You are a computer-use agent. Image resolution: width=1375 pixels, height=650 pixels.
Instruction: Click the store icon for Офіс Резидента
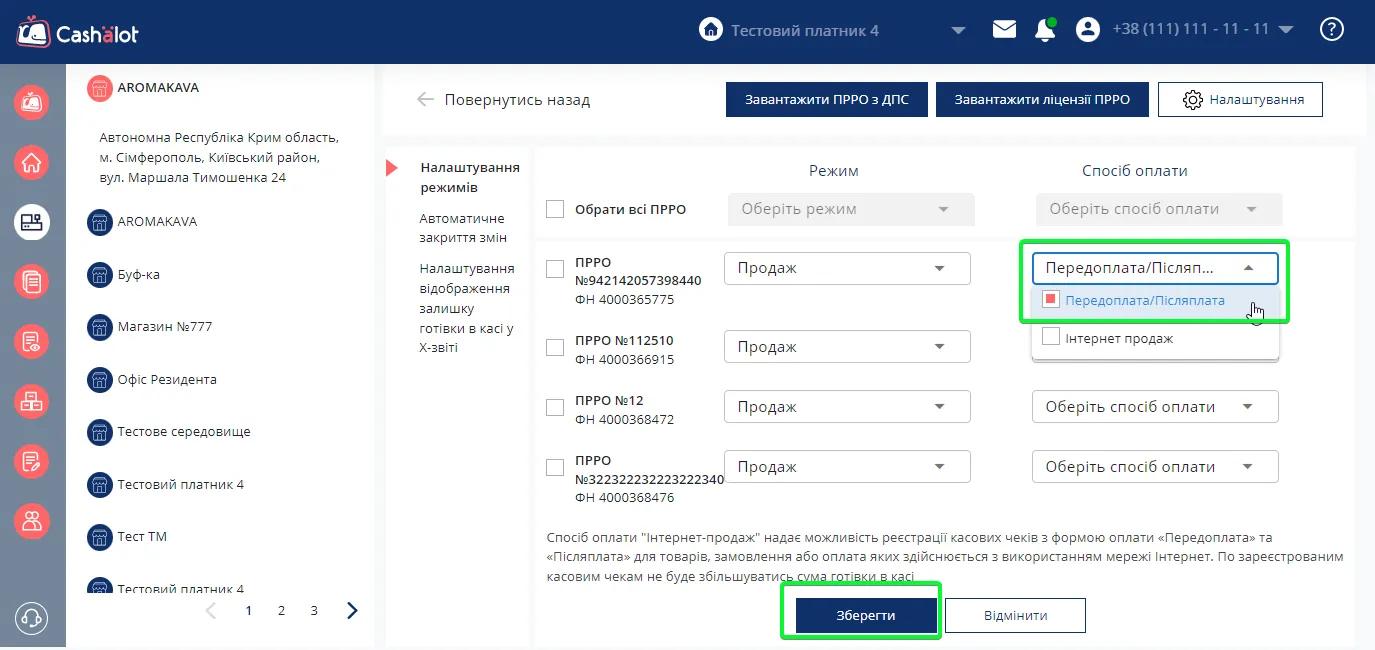pyautogui.click(x=99, y=380)
